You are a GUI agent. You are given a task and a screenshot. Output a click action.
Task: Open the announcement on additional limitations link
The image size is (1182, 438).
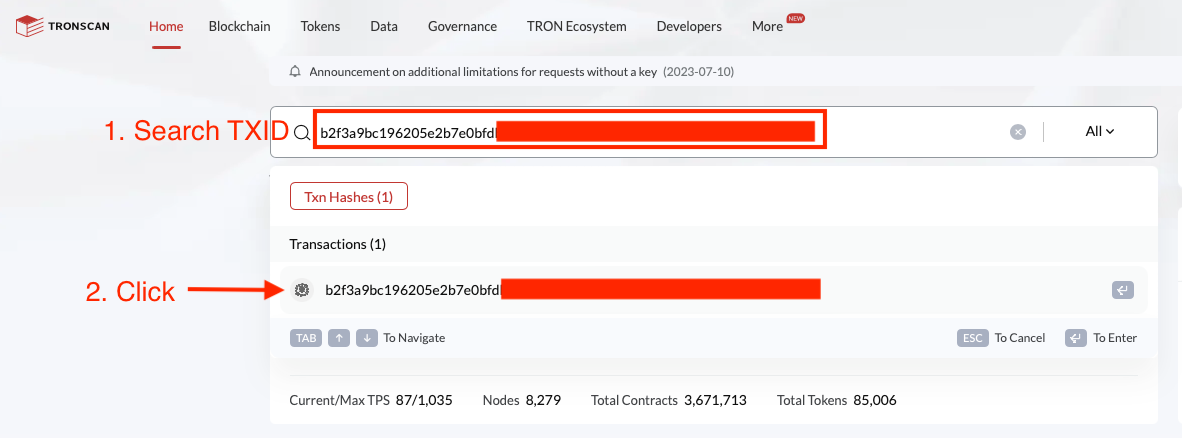[483, 72]
